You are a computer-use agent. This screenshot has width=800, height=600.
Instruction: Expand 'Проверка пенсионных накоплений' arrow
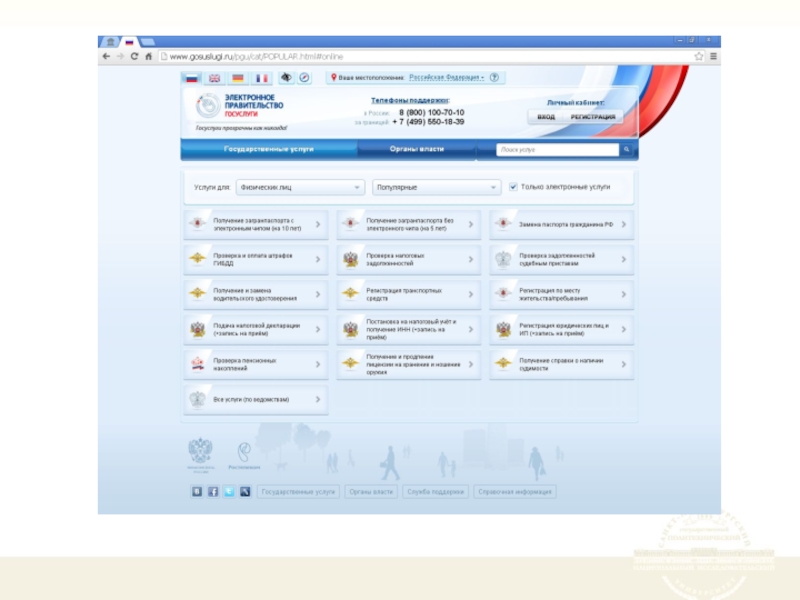318,364
